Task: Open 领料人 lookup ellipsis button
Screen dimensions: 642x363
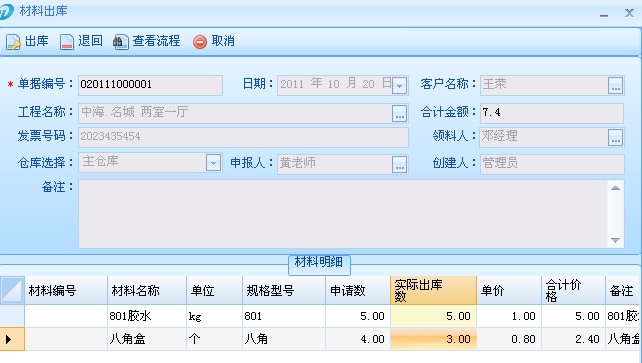Action: (x=615, y=138)
